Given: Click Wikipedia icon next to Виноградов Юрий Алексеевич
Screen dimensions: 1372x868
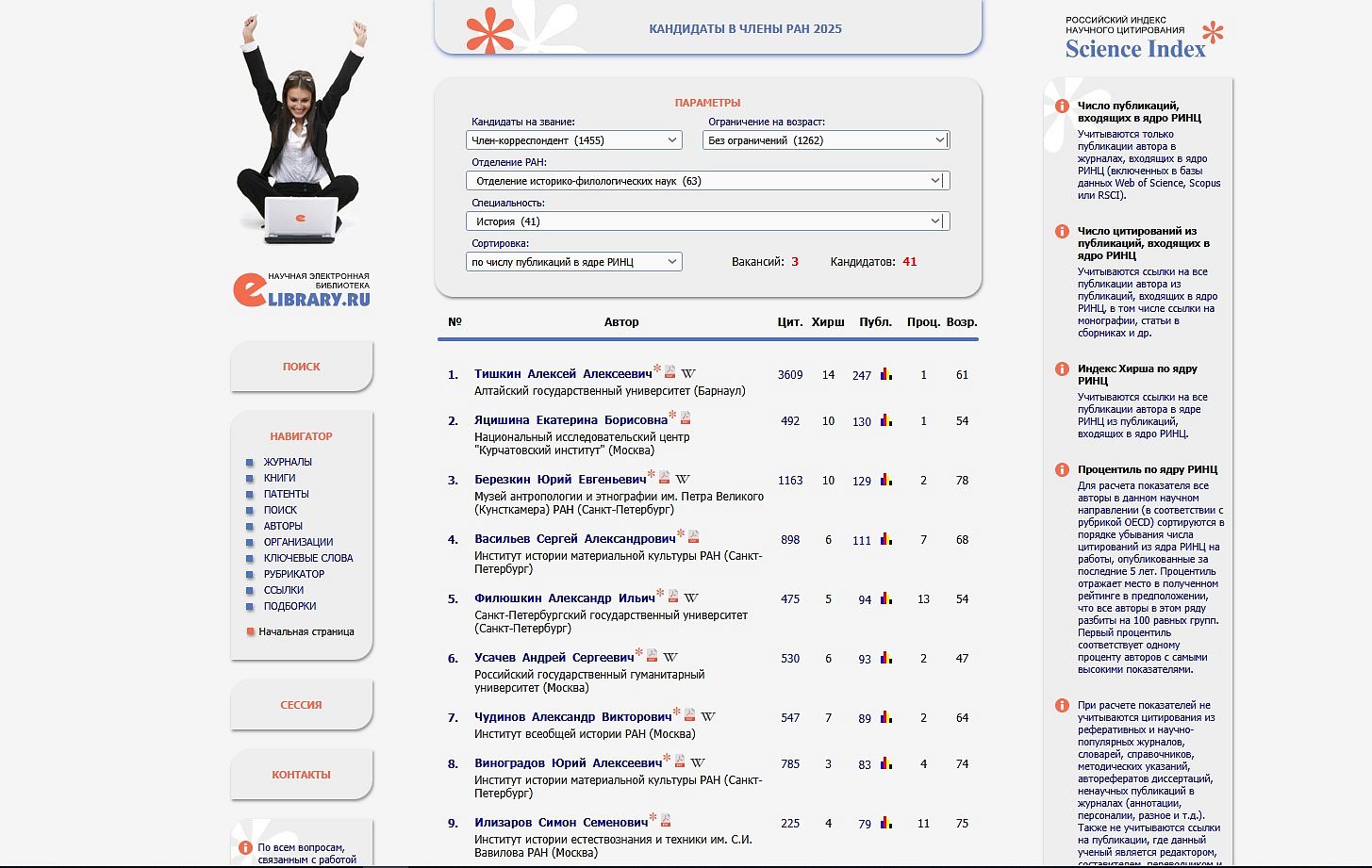Looking at the screenshot, I should pyautogui.click(x=698, y=762).
